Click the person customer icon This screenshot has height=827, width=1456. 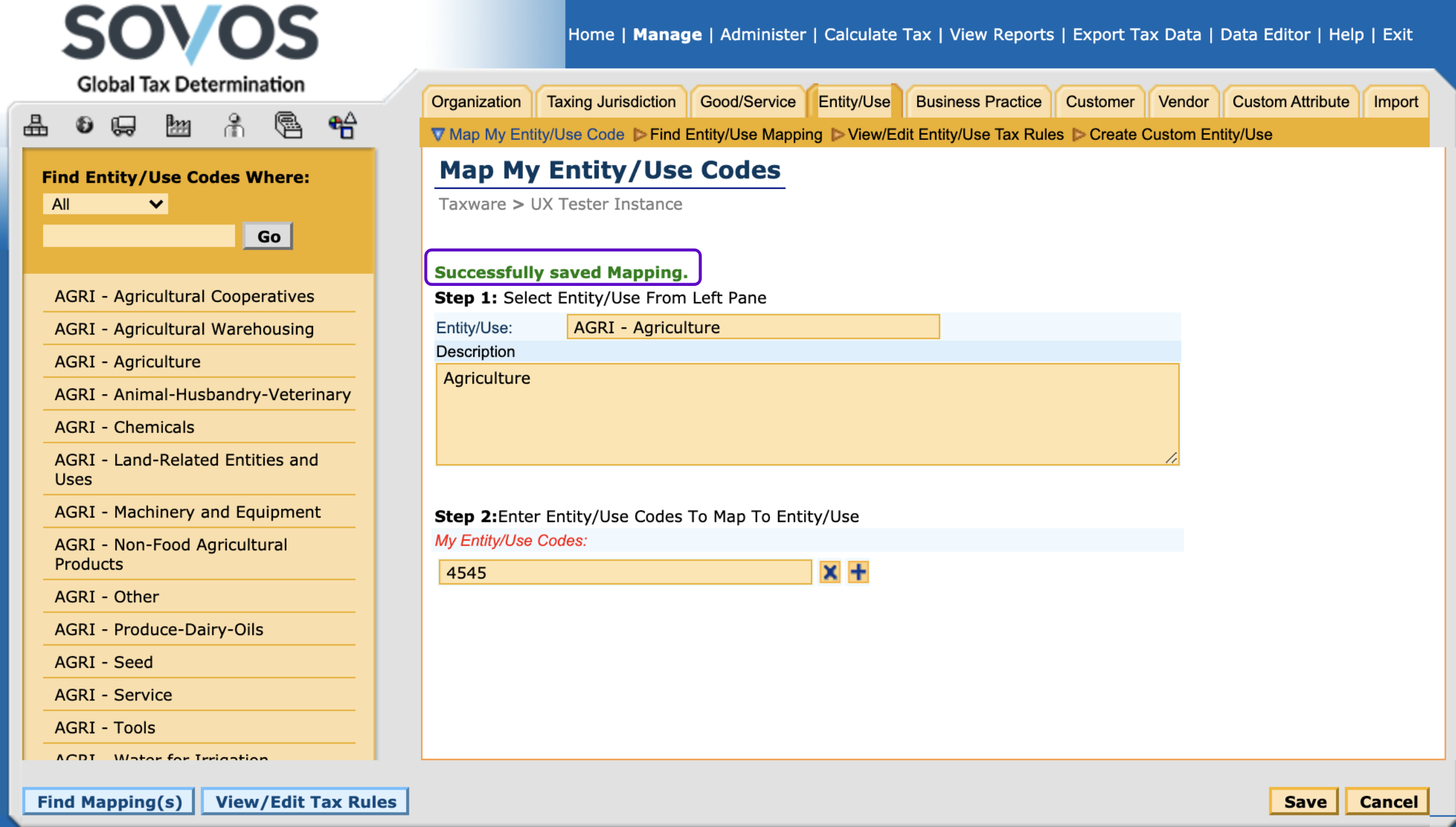pyautogui.click(x=234, y=126)
